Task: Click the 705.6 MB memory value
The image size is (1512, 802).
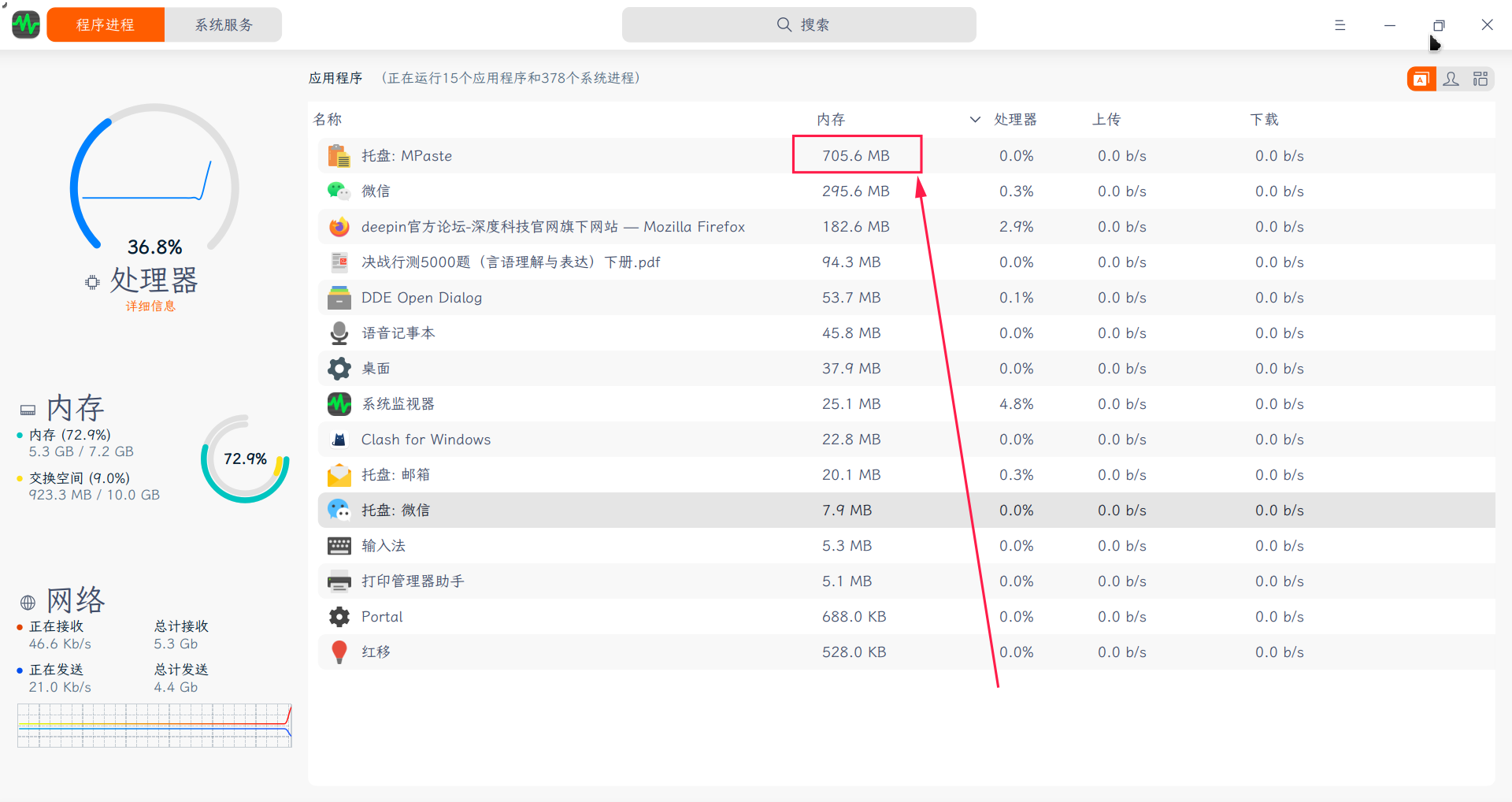Action: tap(856, 156)
